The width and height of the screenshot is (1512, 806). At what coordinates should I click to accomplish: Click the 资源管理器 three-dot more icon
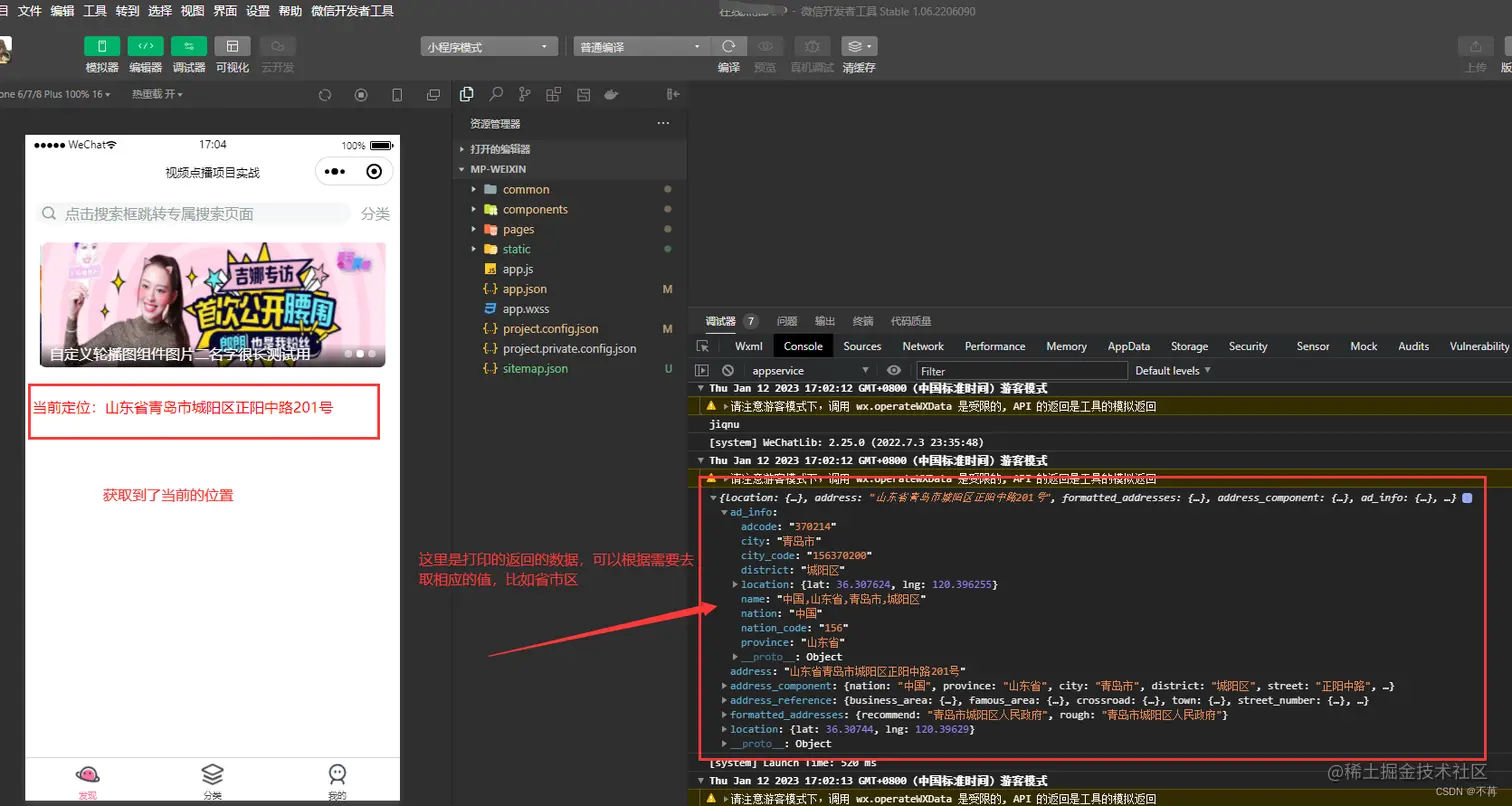(663, 123)
